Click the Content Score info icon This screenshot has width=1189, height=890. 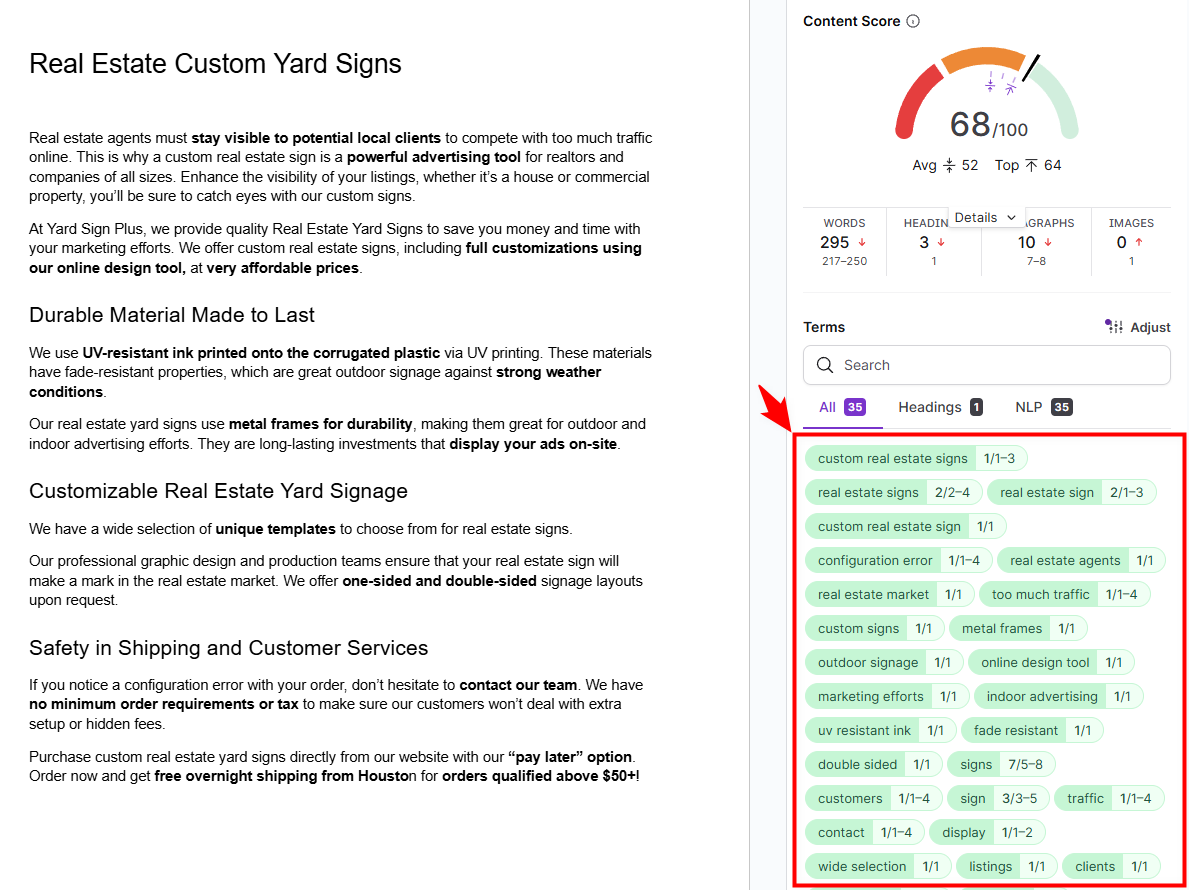[x=913, y=21]
